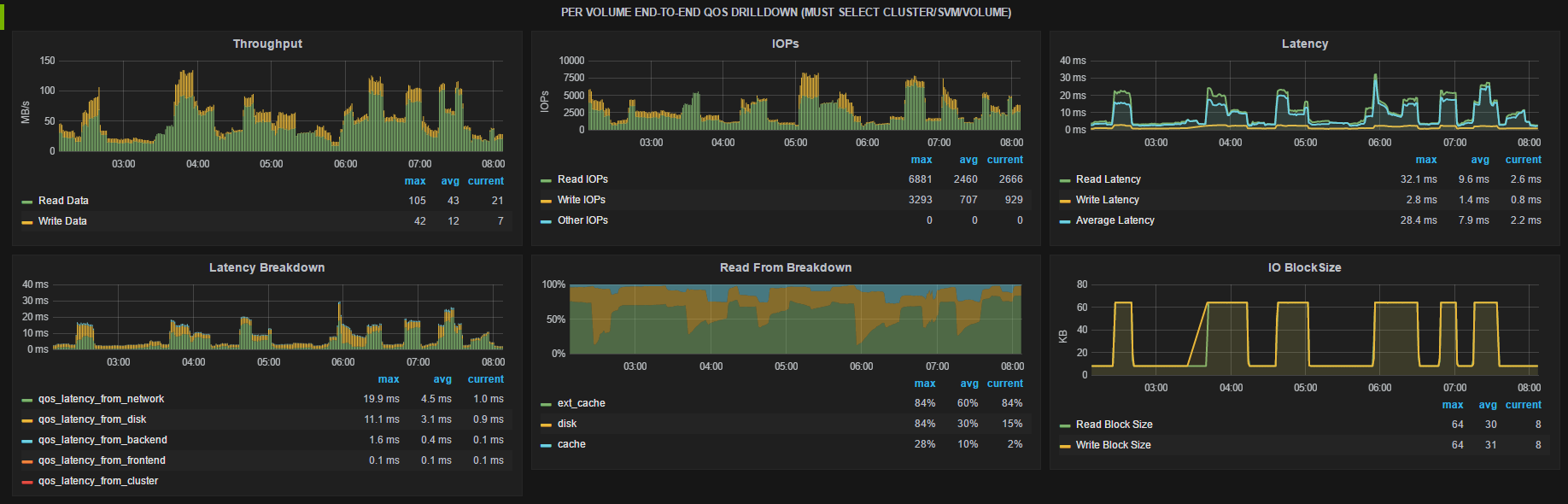Click the Latency line graph area
1568x504 pixels.
coord(1314,95)
